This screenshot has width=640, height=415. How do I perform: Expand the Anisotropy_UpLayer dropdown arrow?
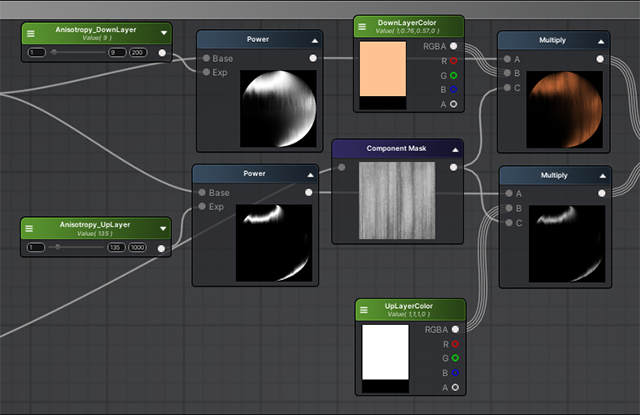pos(163,228)
